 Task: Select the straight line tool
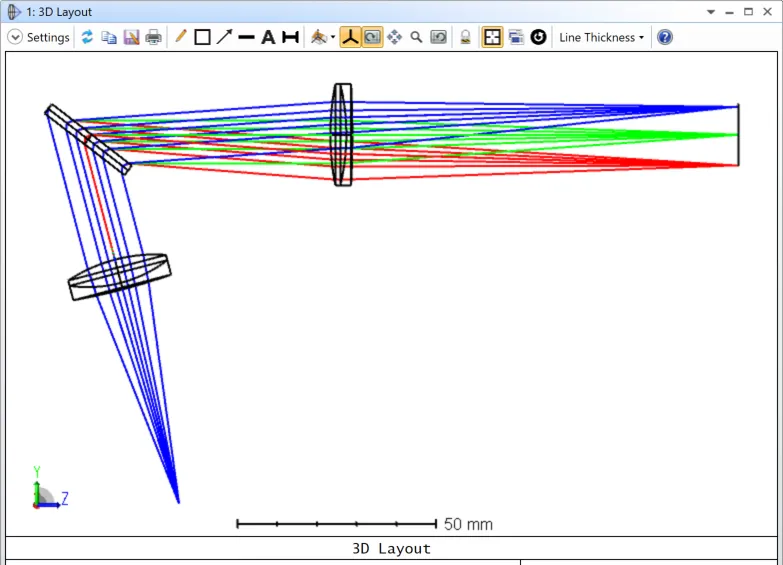pos(246,37)
